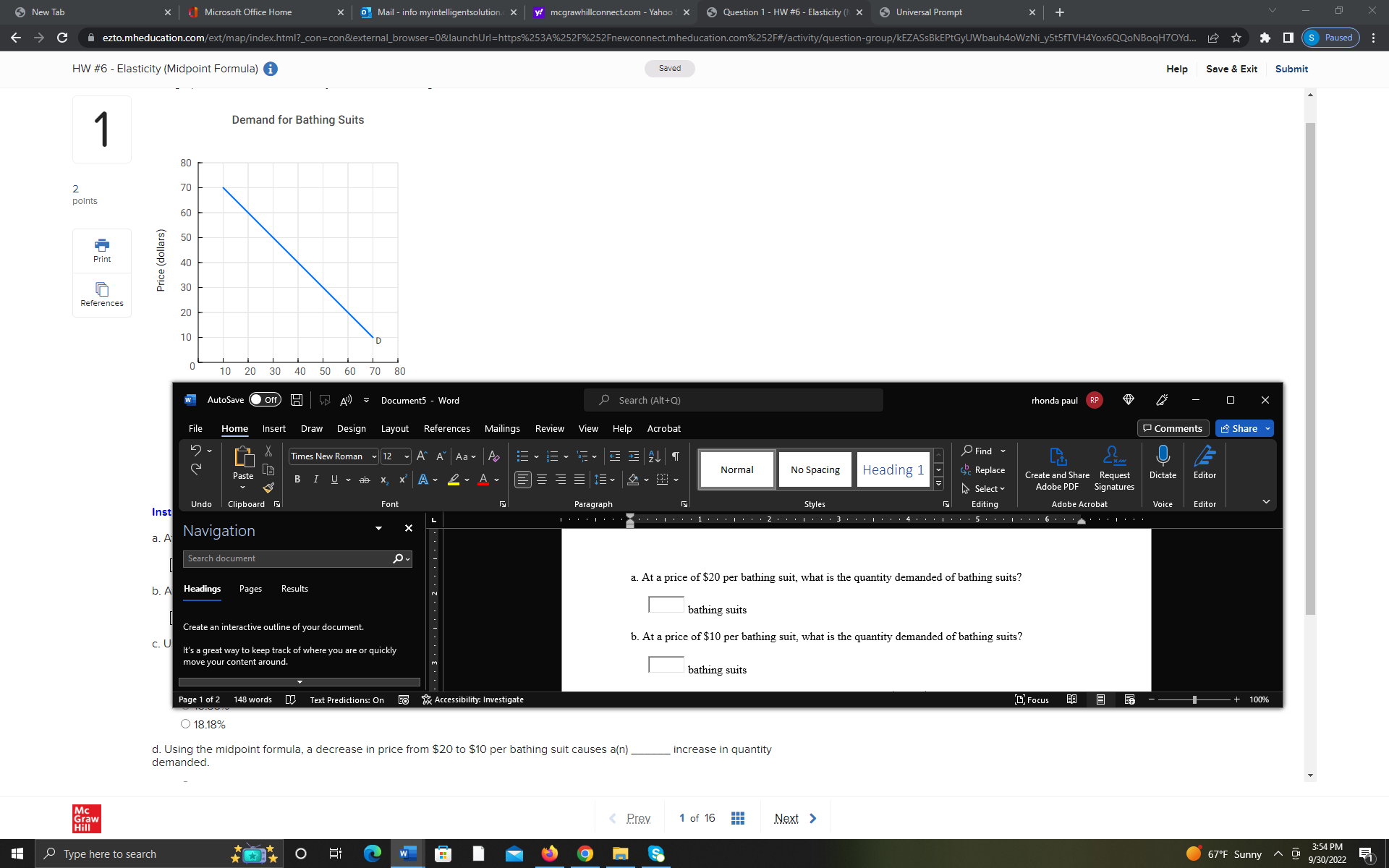Open the Times New Roman font dropdown
1389x868 pixels.
point(374,456)
